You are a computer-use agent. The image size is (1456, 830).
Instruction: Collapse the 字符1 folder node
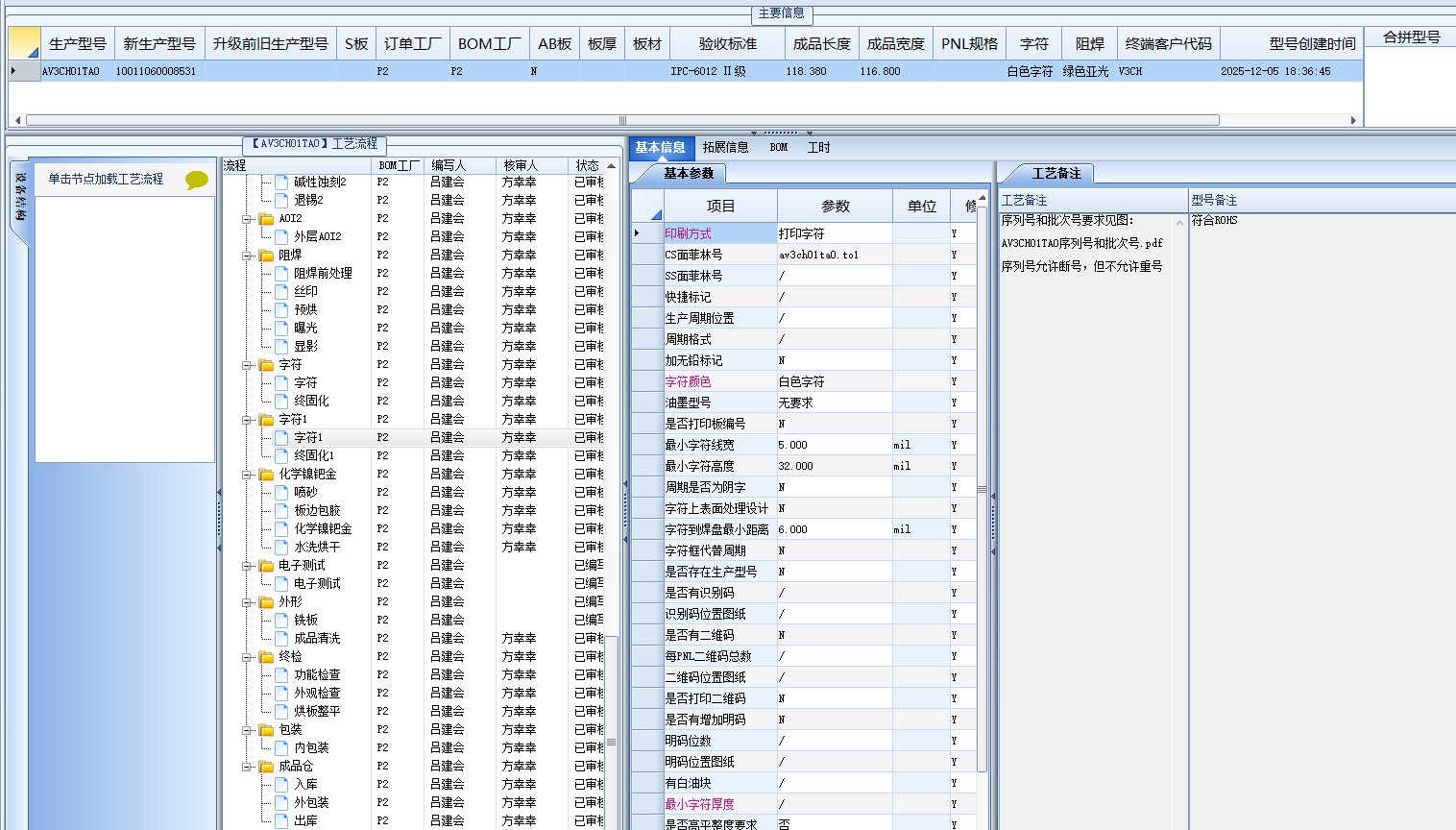pyautogui.click(x=247, y=420)
